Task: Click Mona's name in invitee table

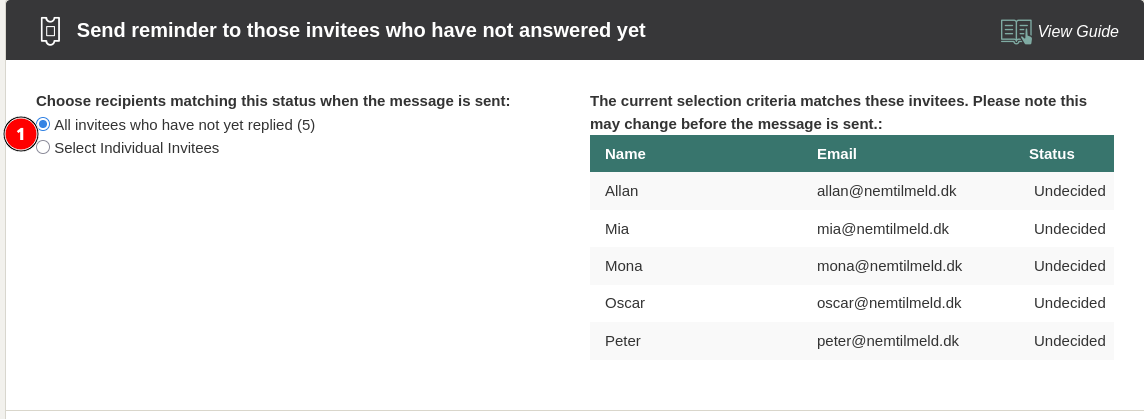Action: click(x=623, y=266)
